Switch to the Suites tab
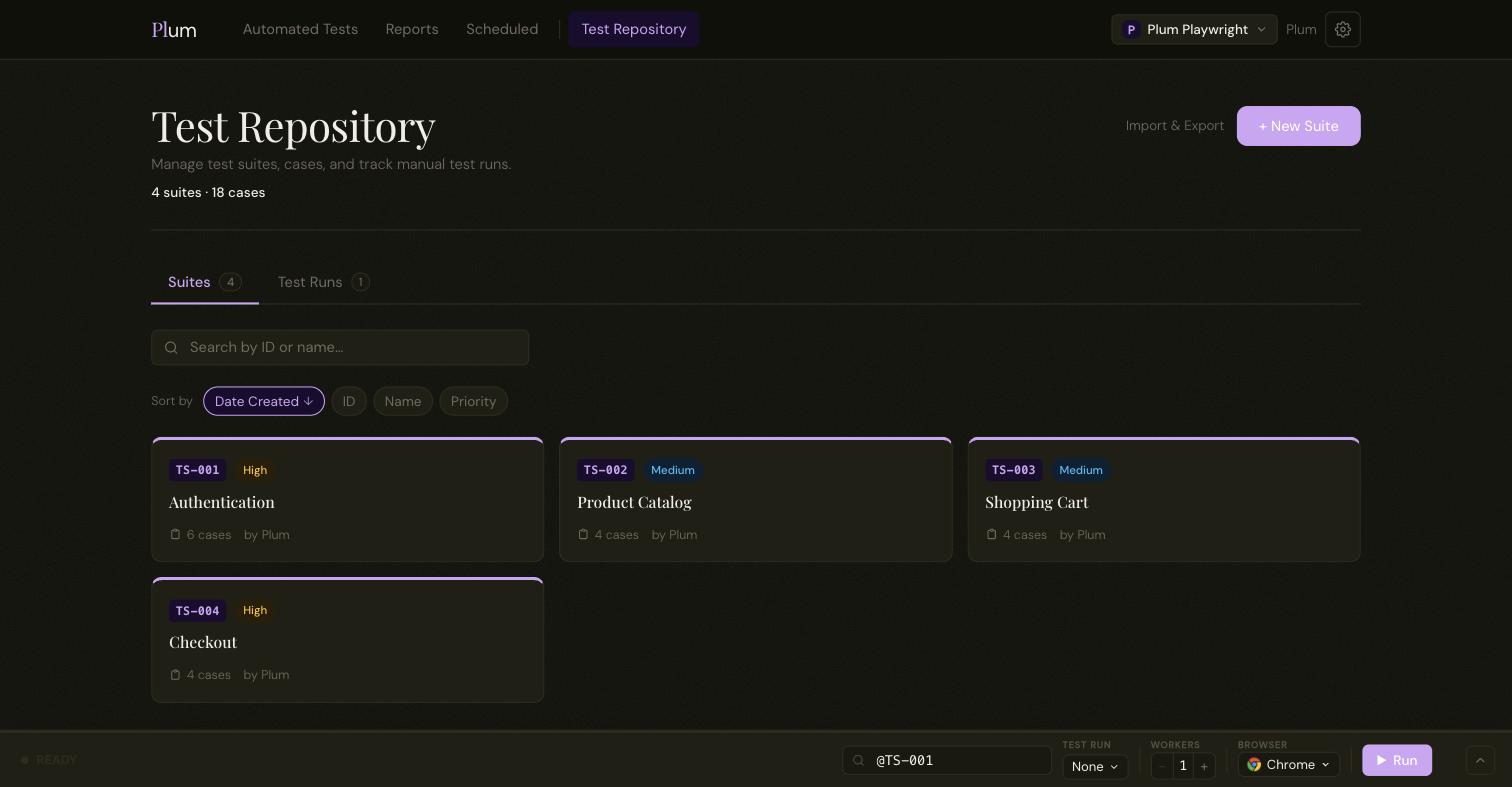Screen dimensions: 1512x787 pyautogui.click(x=205, y=282)
